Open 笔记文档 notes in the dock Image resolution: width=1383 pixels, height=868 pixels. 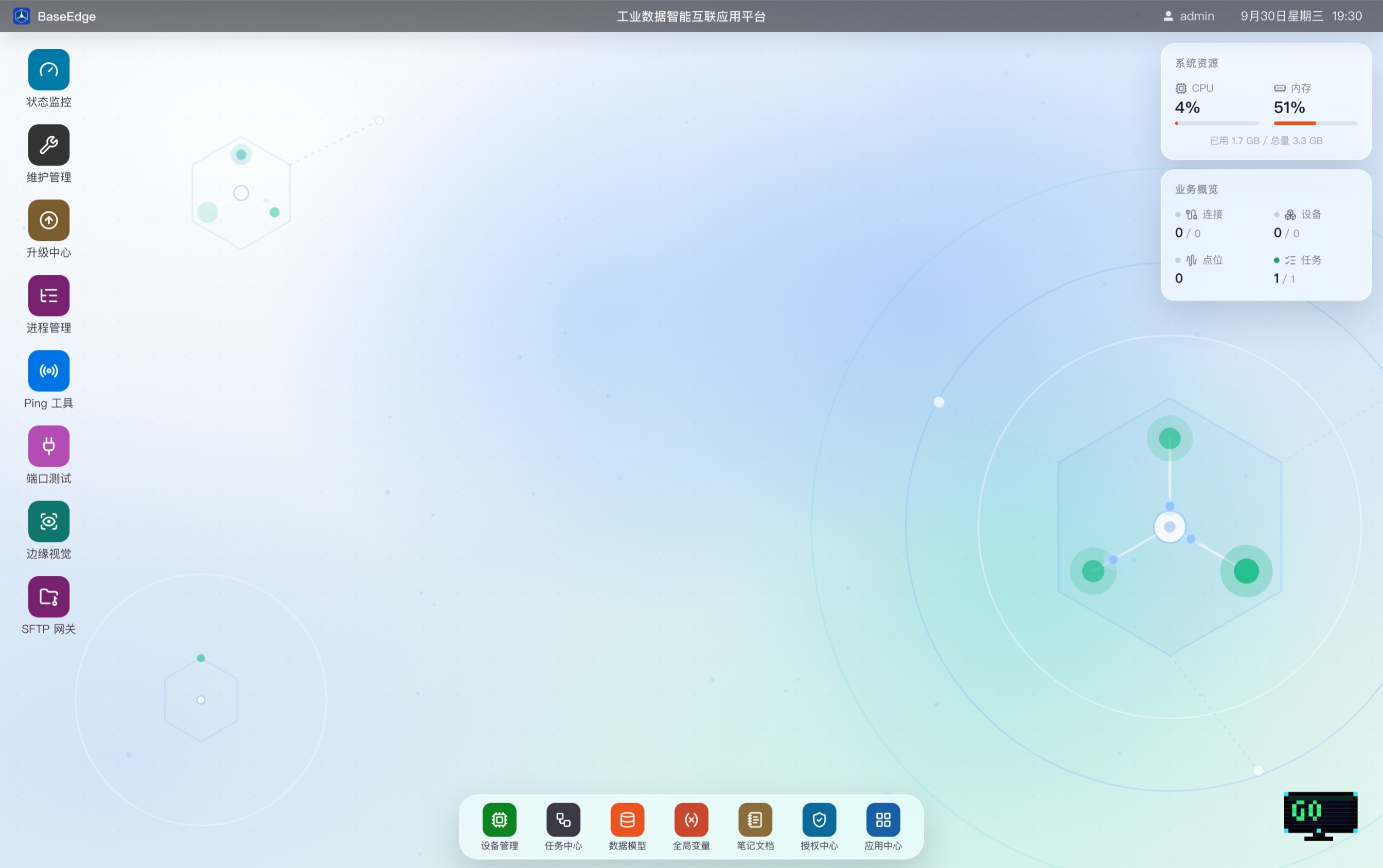(x=755, y=819)
